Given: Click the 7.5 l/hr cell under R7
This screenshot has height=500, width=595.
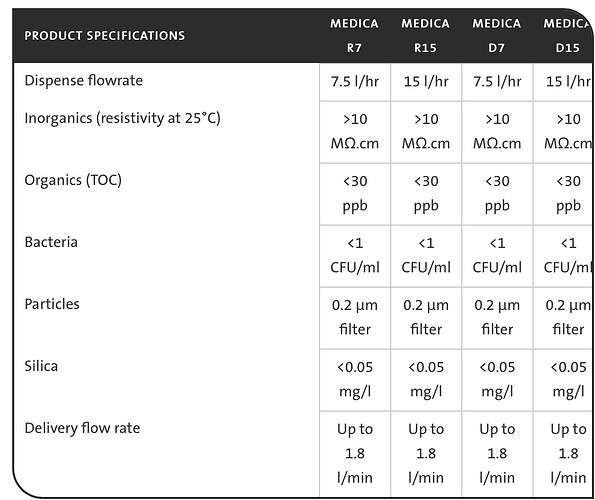Looking at the screenshot, I should click(355, 82).
